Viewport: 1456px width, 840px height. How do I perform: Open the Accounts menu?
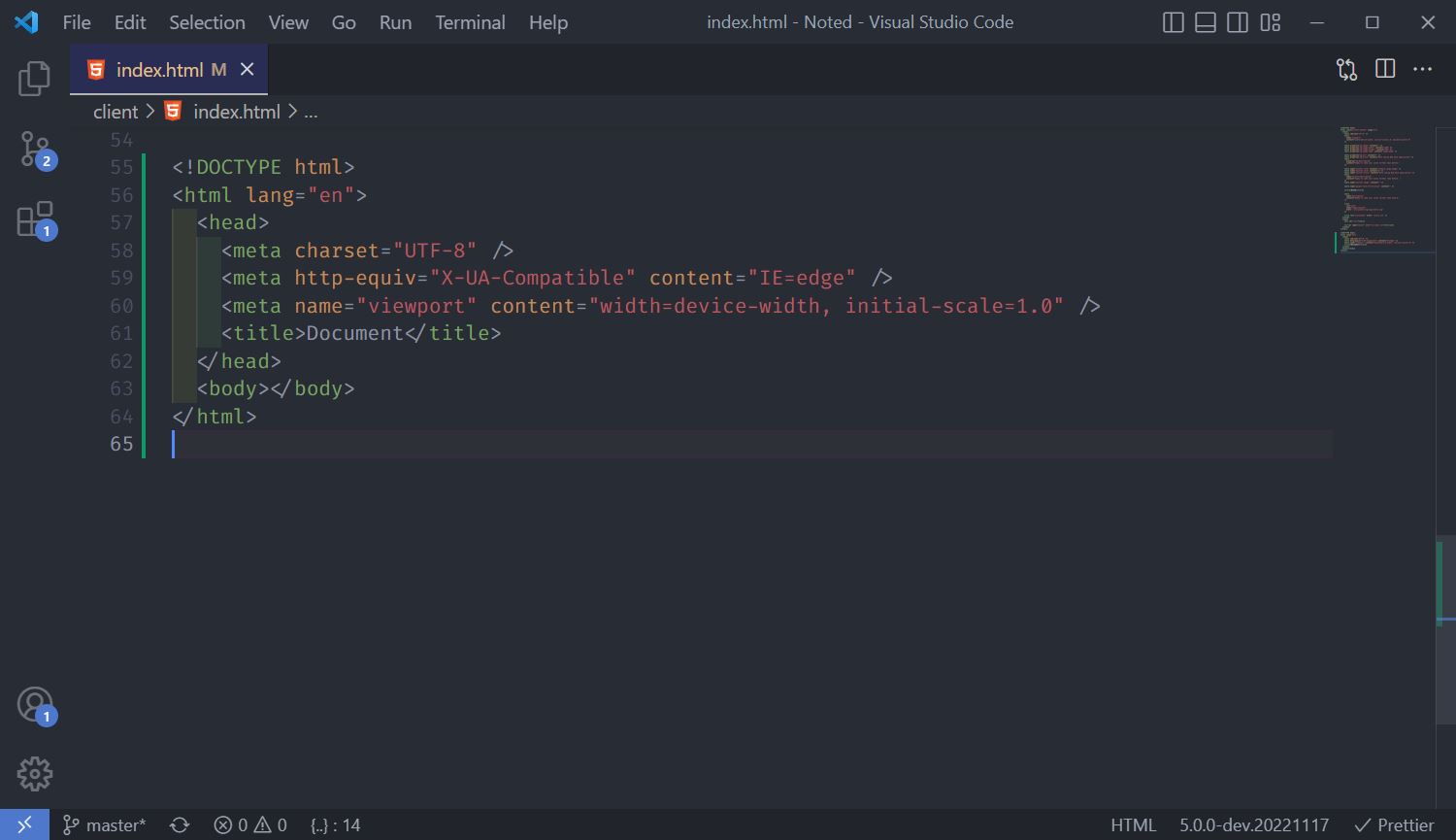[36, 705]
